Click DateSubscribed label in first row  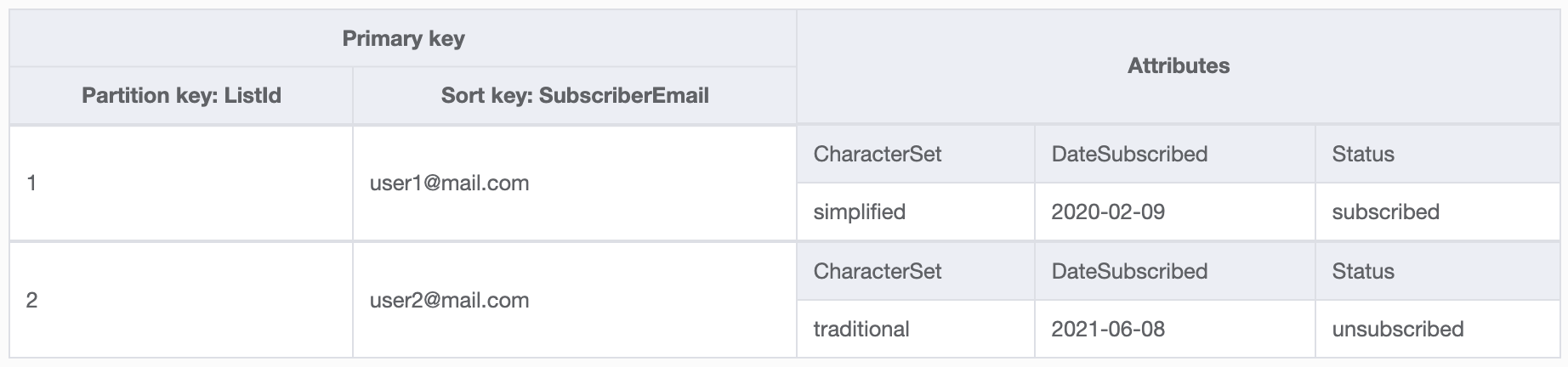[1129, 155]
